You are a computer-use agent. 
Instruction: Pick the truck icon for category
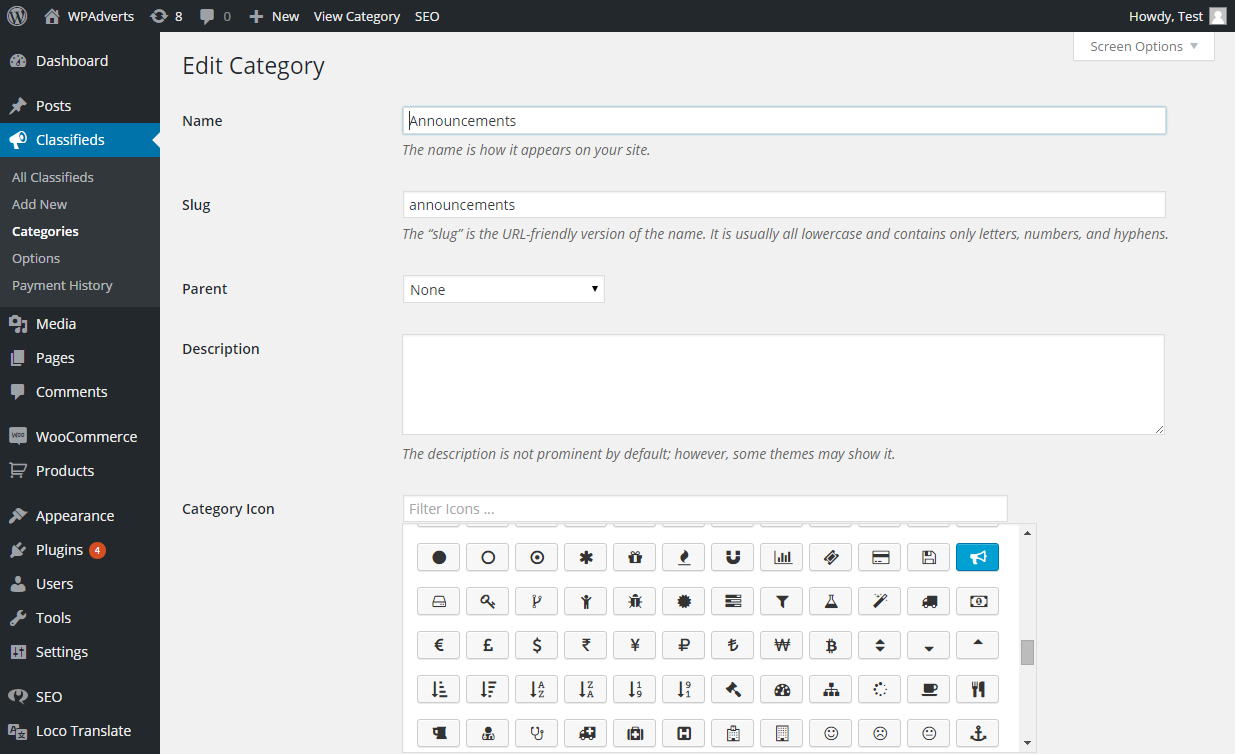(929, 601)
